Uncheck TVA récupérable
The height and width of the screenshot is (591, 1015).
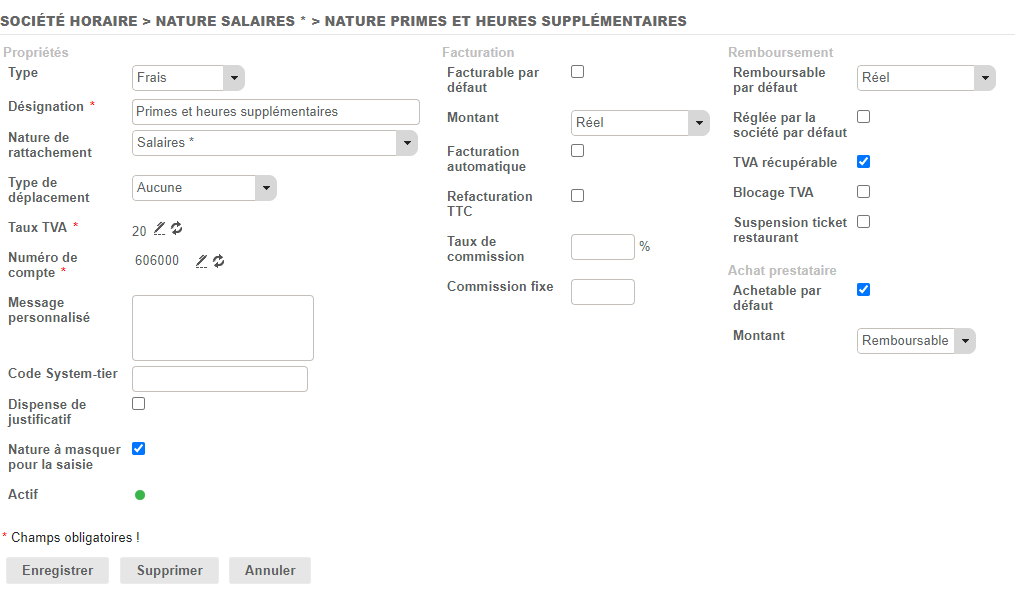coord(864,162)
